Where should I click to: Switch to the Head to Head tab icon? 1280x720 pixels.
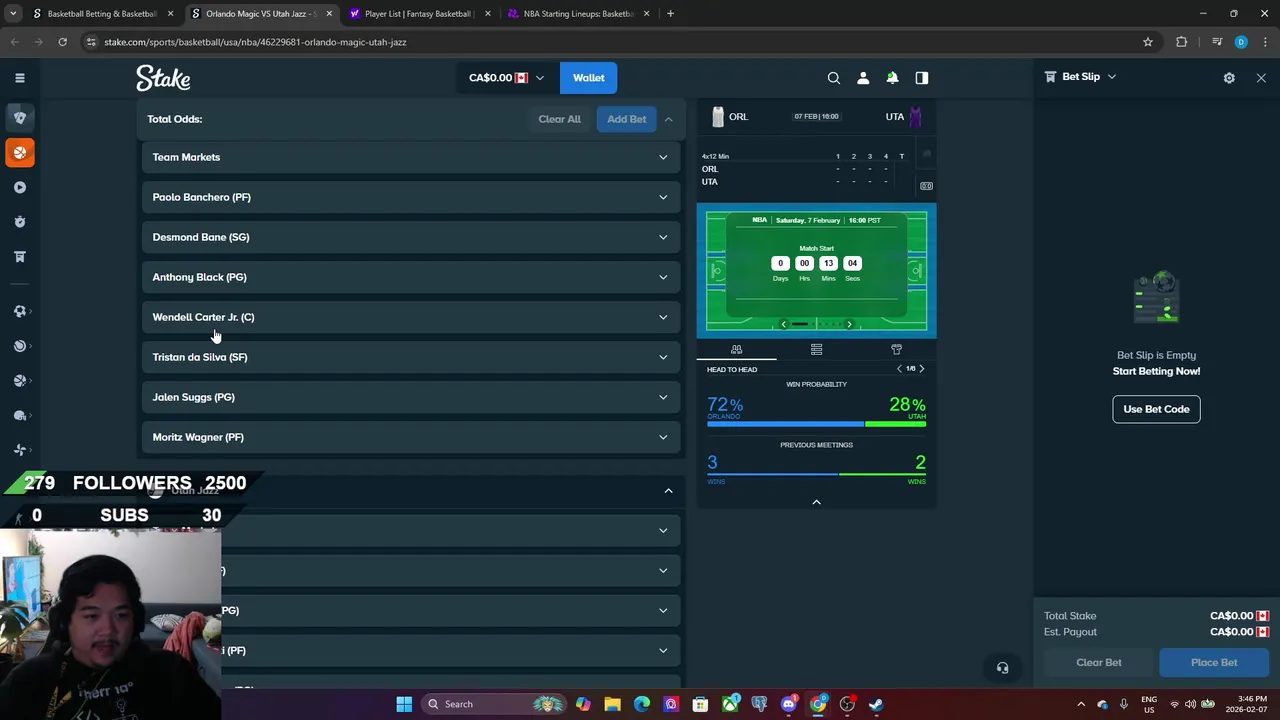pyautogui.click(x=736, y=349)
